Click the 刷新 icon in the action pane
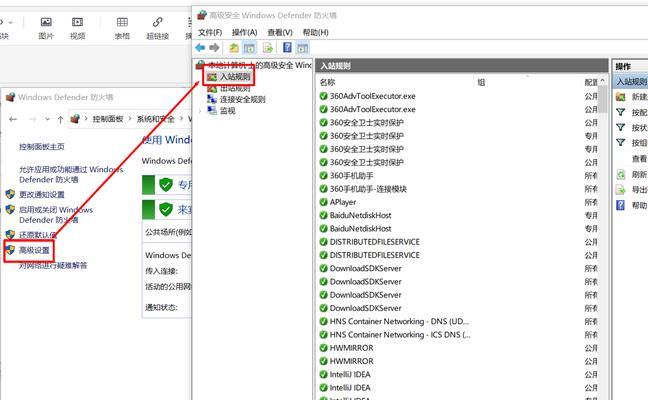Viewport: 648px width, 400px height. 621,174
